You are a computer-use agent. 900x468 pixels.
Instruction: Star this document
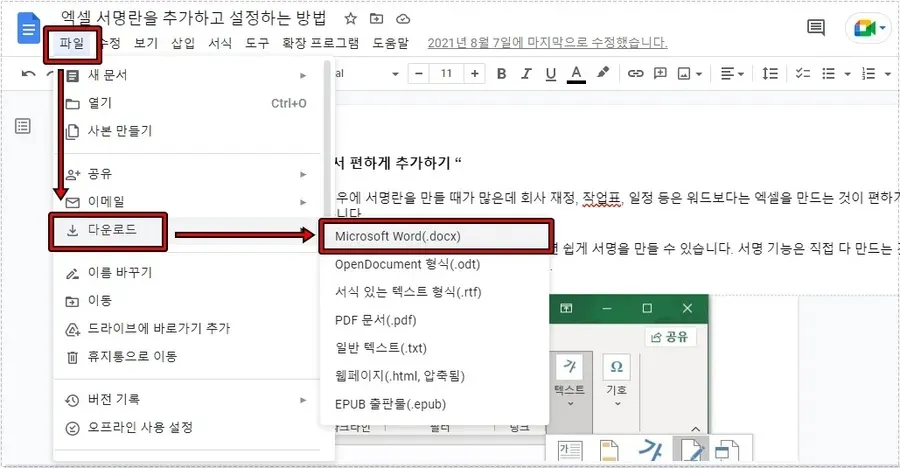[350, 19]
